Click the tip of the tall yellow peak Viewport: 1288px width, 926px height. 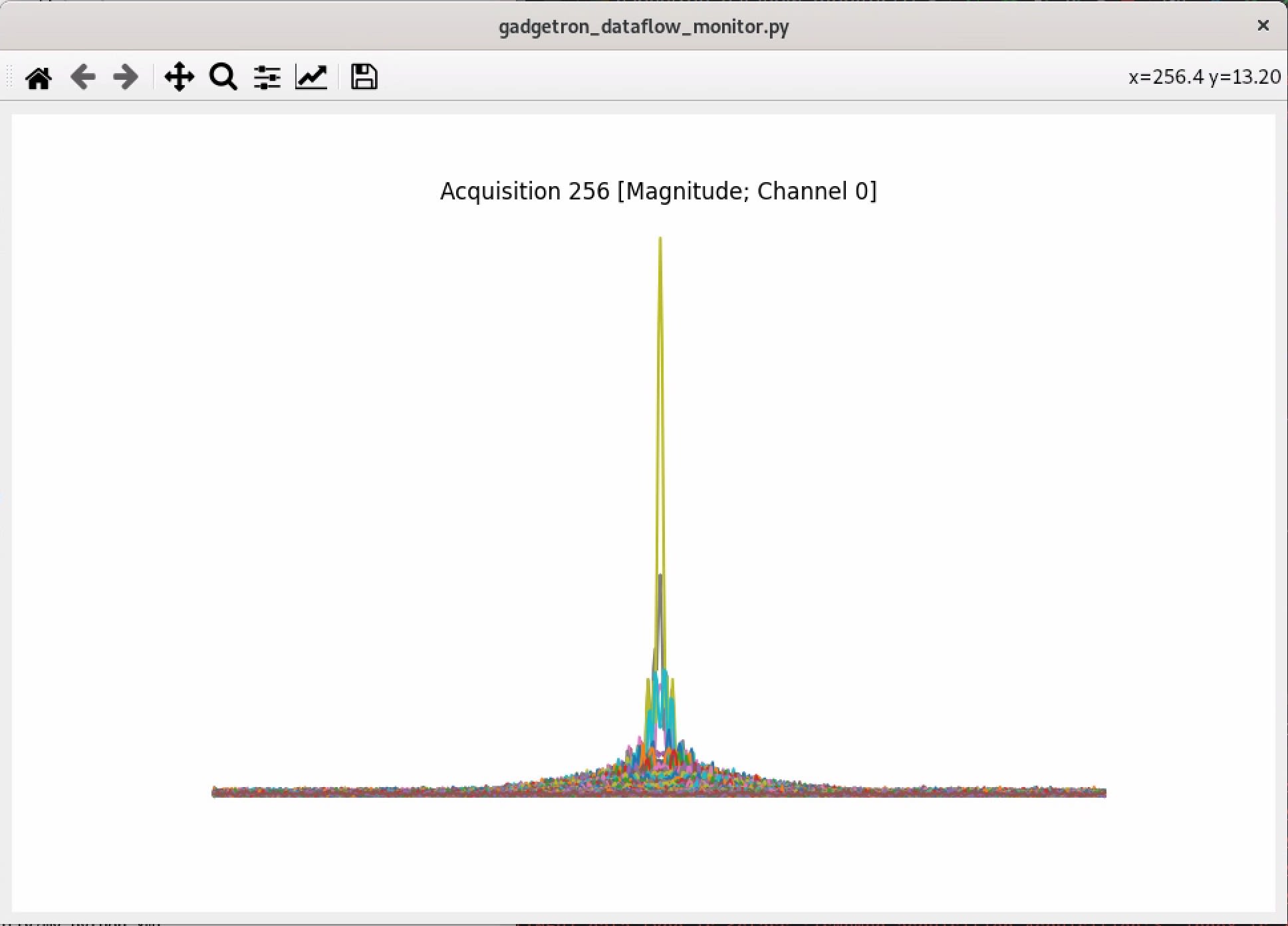coord(660,240)
